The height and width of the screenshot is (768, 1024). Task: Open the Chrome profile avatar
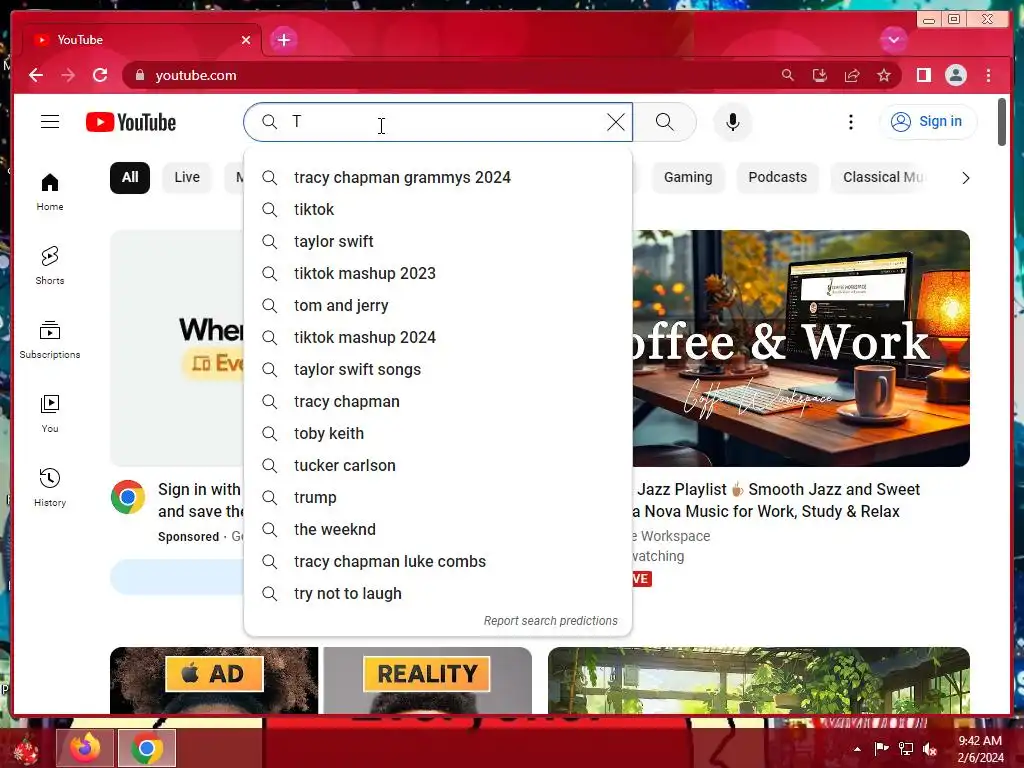click(955, 75)
